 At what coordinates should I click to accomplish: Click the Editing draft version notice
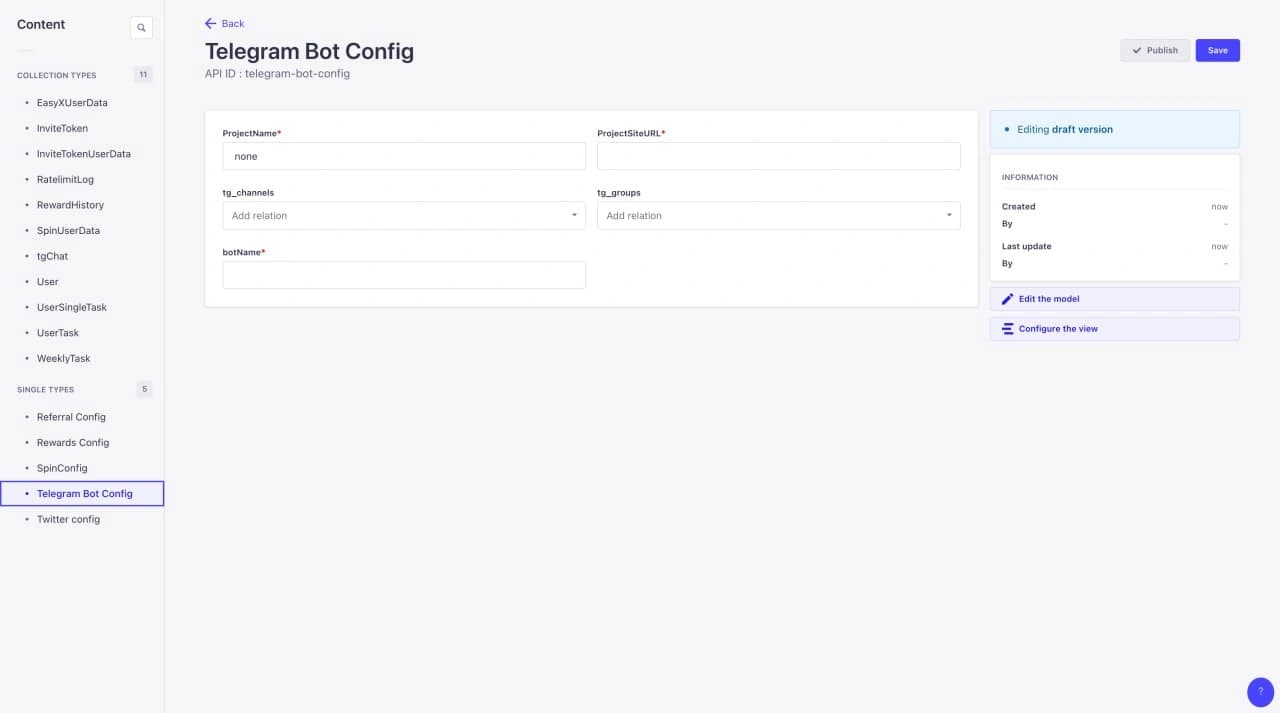coord(1114,129)
